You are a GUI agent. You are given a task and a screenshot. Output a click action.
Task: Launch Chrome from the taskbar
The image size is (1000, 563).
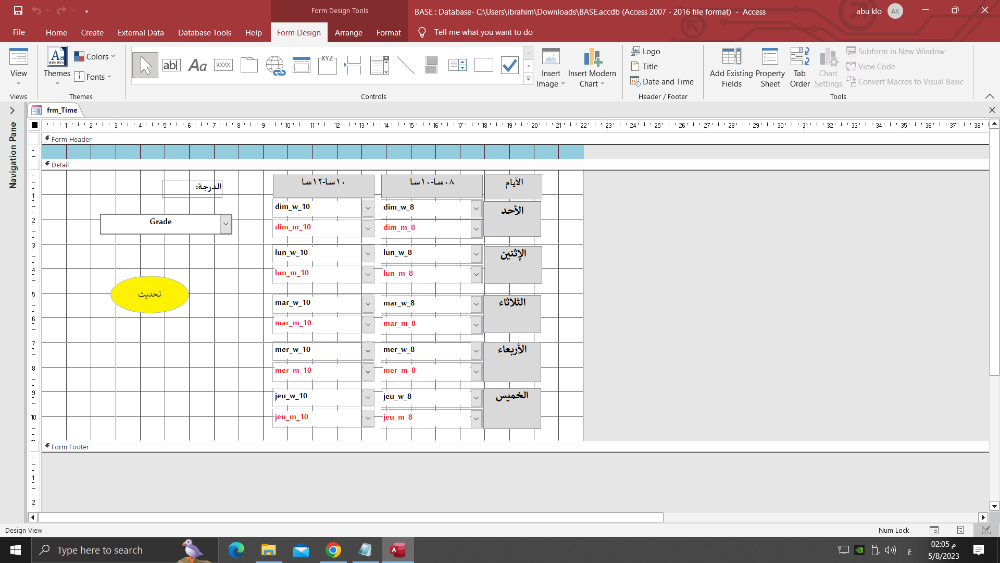[333, 550]
